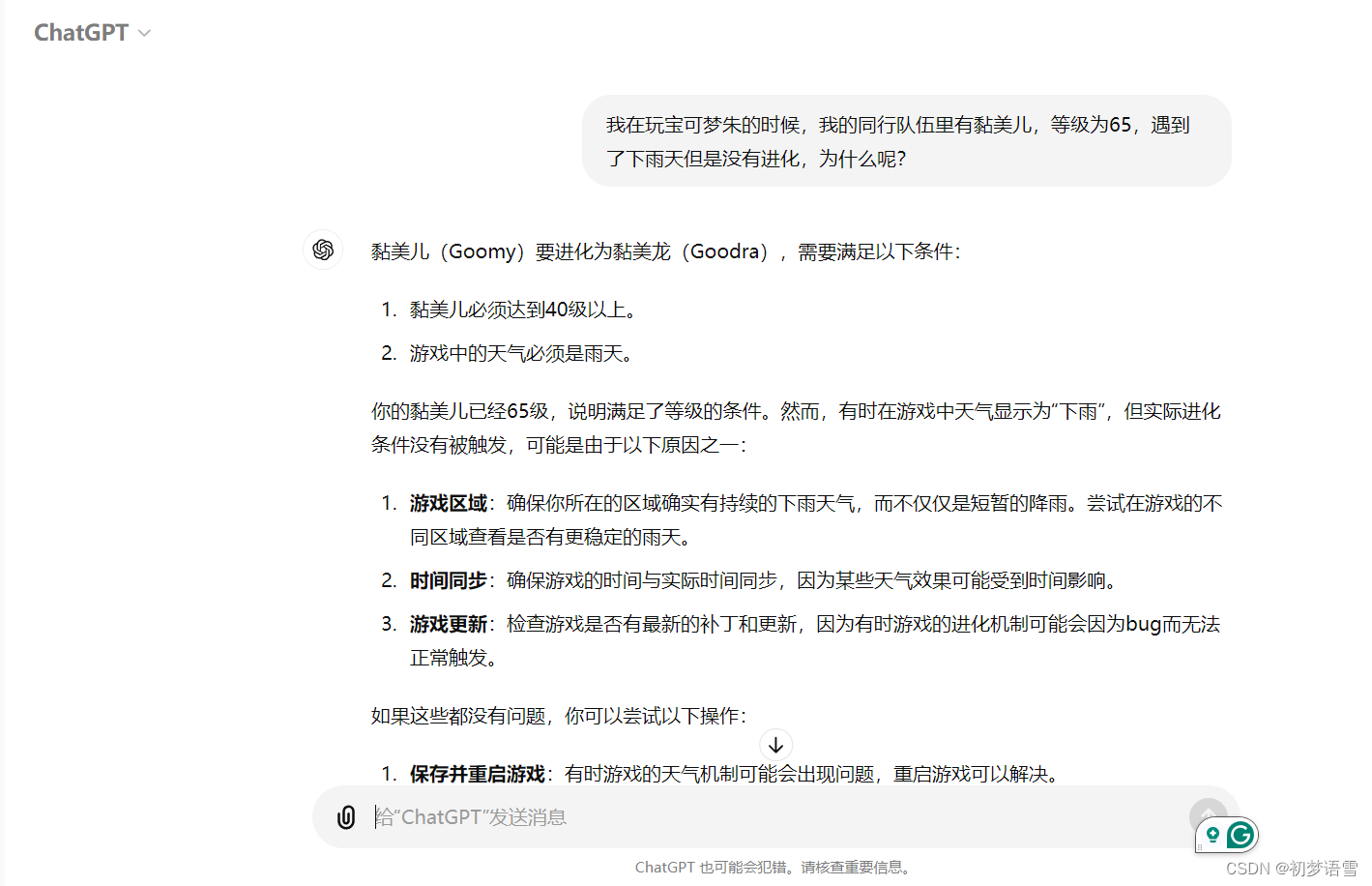Click the bold heading '游戏区域'
This screenshot has height=886, width=1372.
pyautogui.click(x=449, y=503)
